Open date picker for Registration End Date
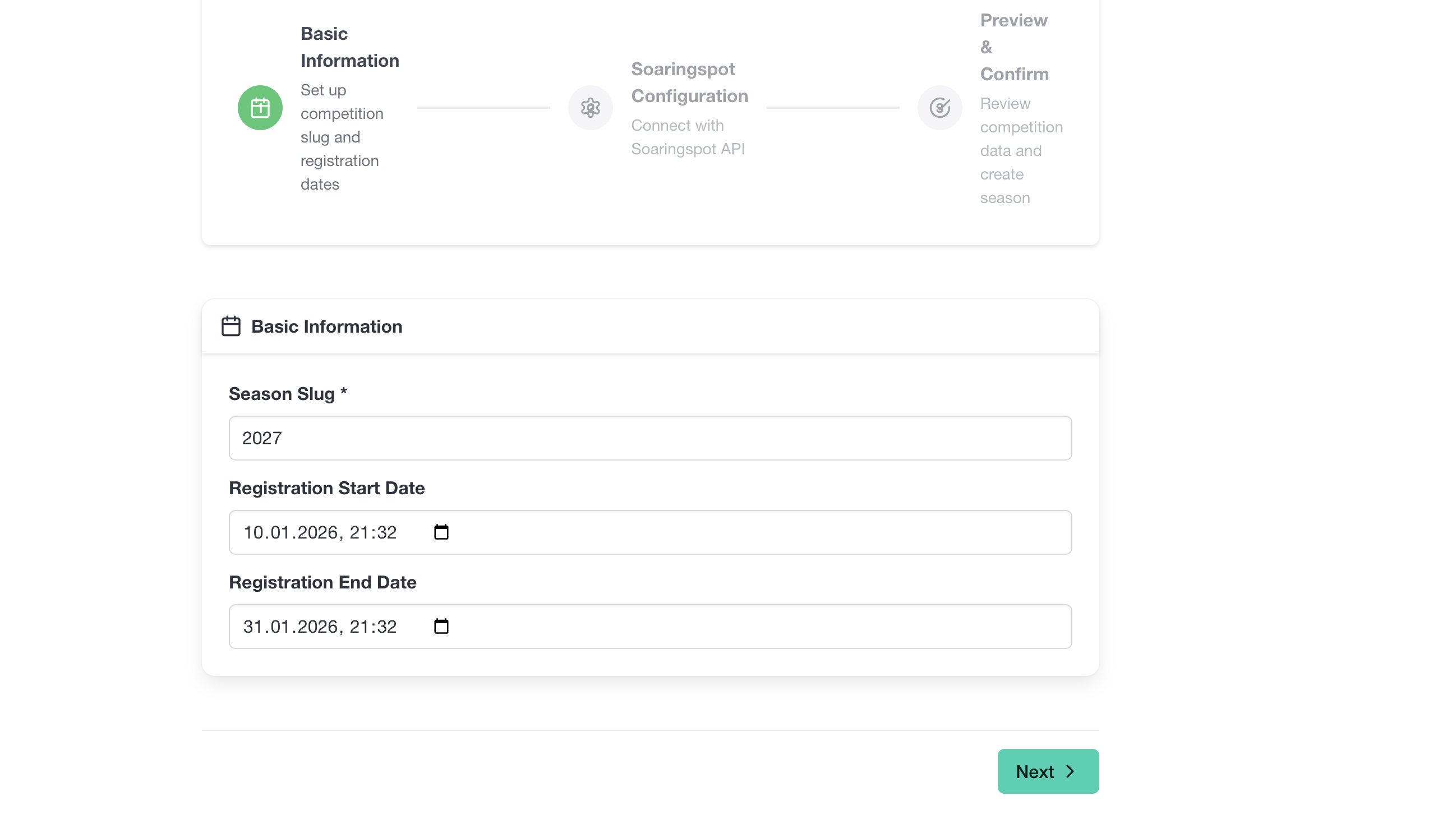The width and height of the screenshot is (1456, 819). (x=441, y=626)
